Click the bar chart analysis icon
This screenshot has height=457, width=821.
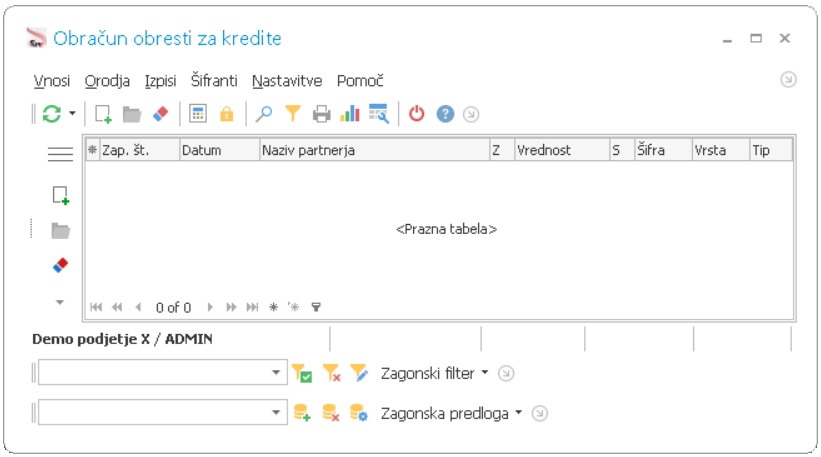point(350,114)
